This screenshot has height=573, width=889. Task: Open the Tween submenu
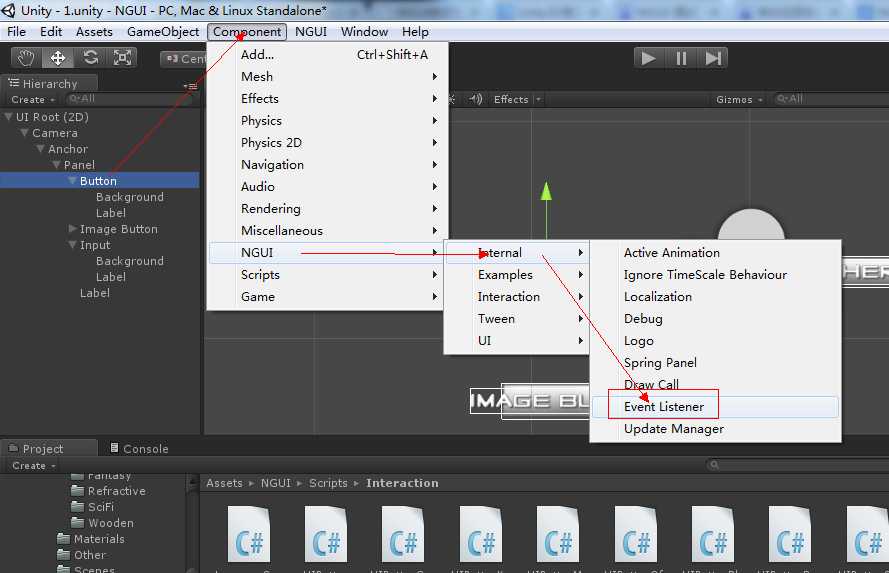pos(517,319)
